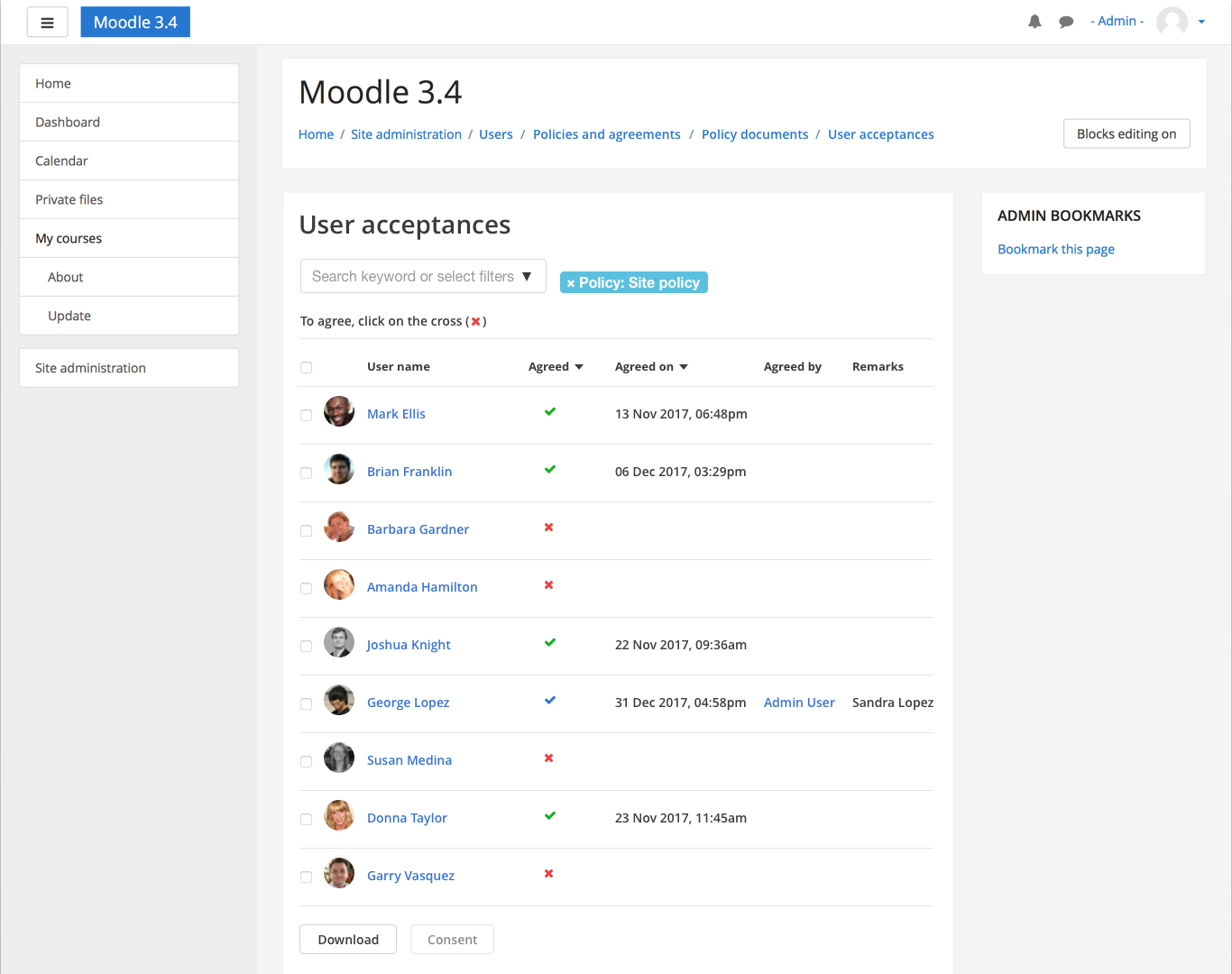Open the messages speech bubble icon
Screen dimensions: 1232x974
point(1066,22)
